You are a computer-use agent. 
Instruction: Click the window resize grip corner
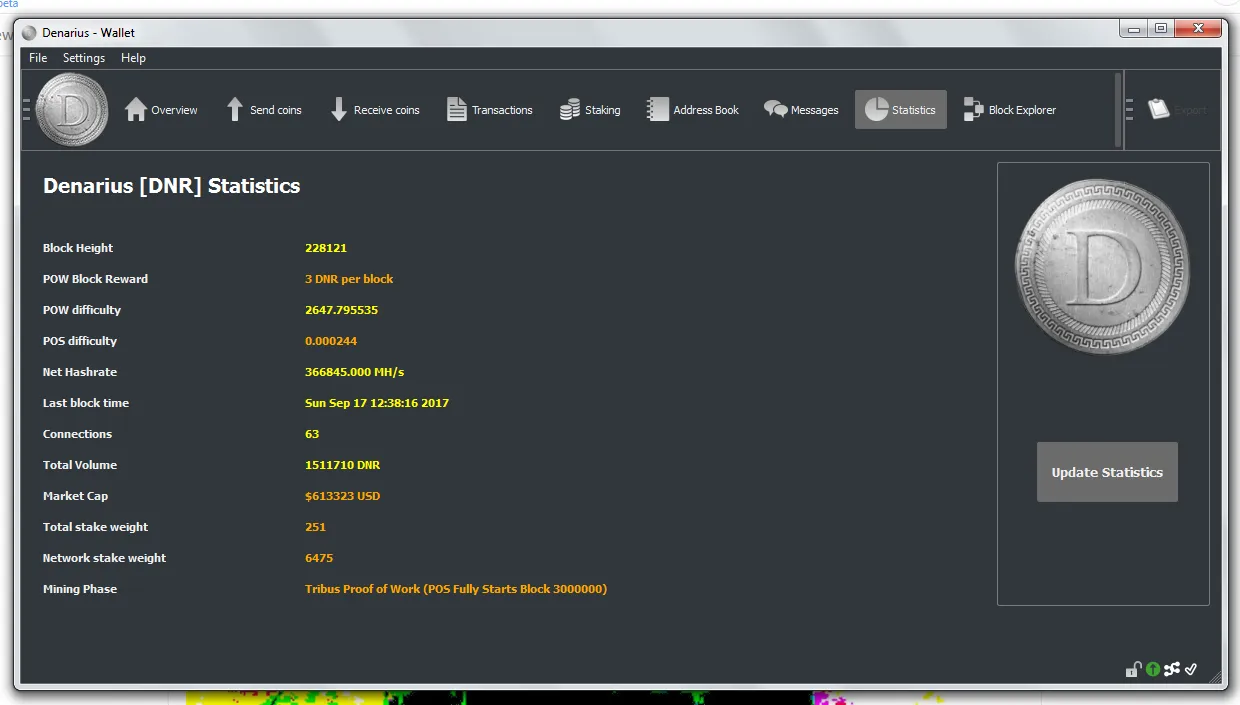click(x=1216, y=675)
